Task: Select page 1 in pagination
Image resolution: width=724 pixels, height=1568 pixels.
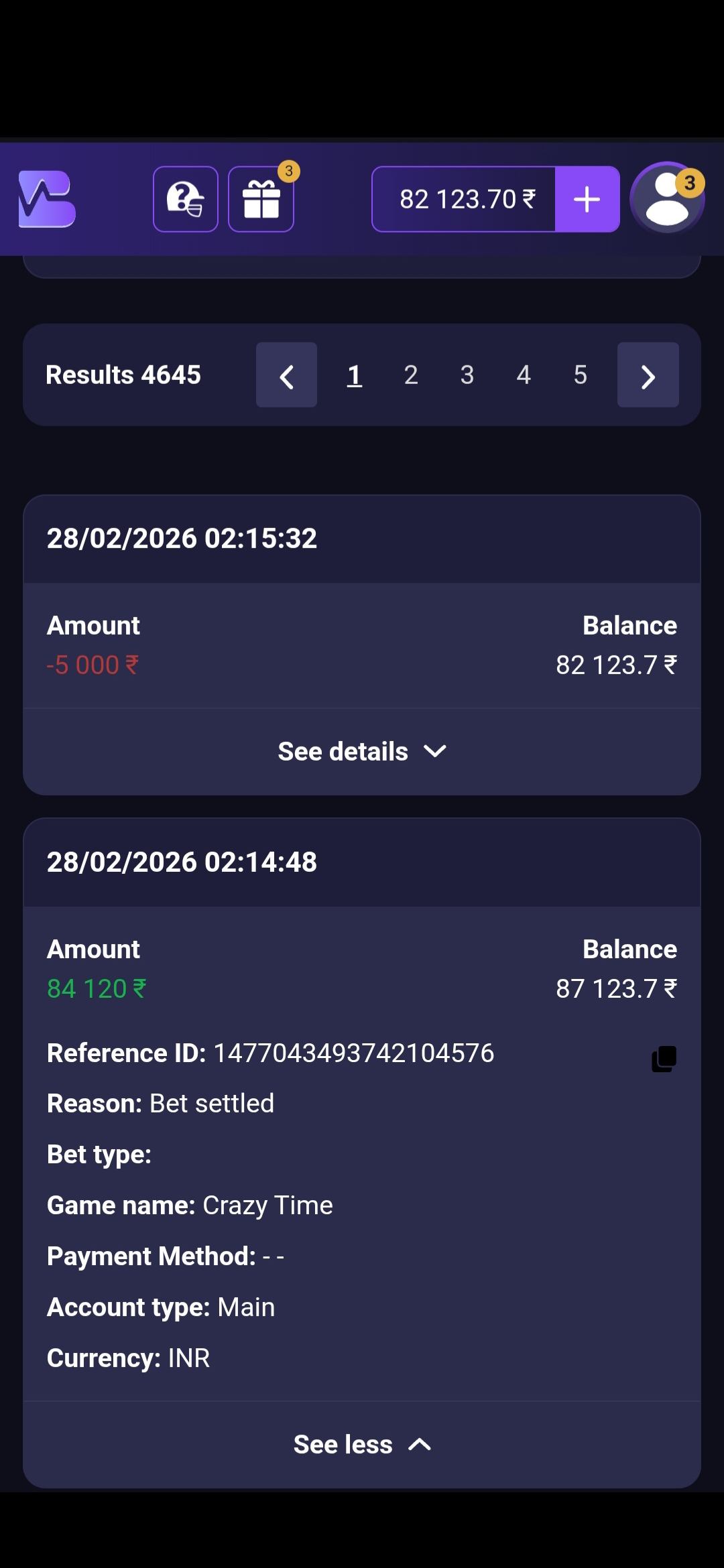Action: [355, 375]
